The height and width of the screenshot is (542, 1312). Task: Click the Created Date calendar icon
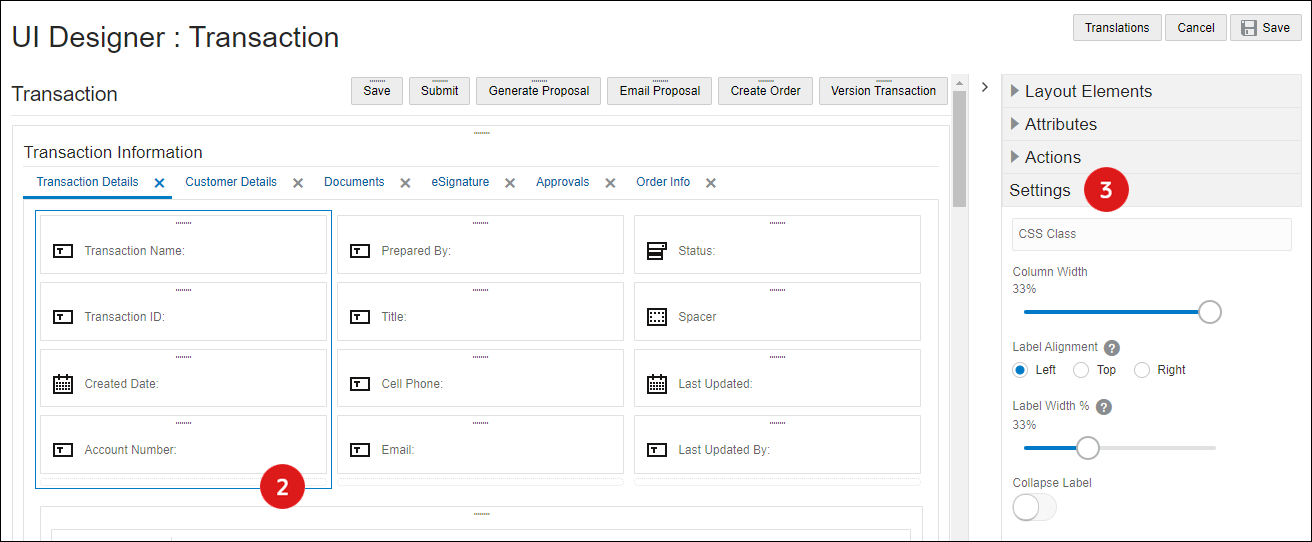click(62, 384)
